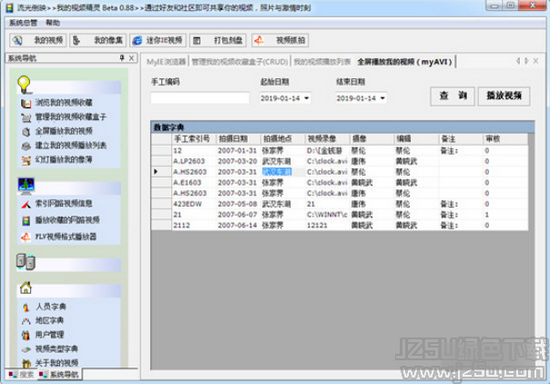This screenshot has height=384, width=550.
Task: Click the 播放视频 button
Action: click(x=504, y=96)
